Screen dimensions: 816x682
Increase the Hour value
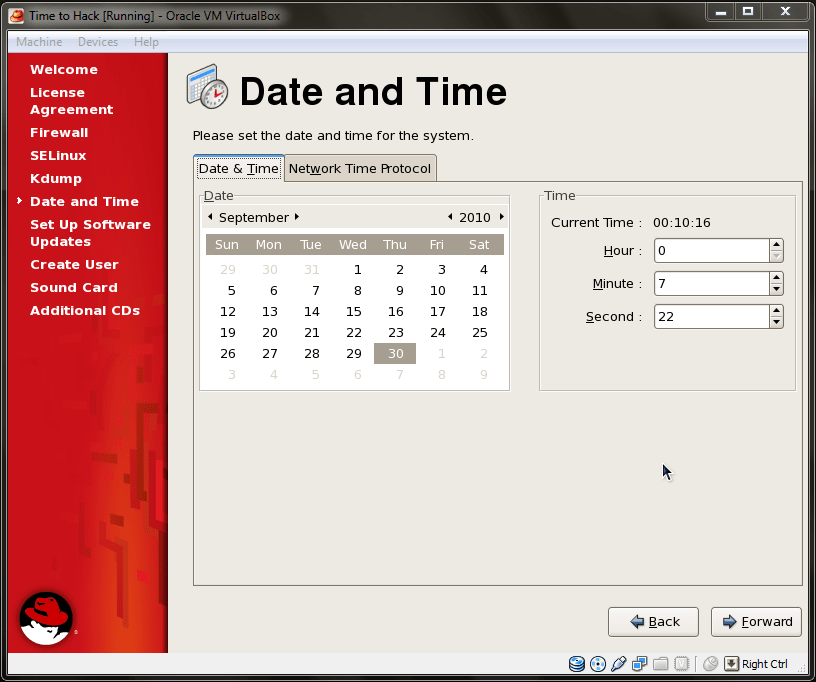pyautogui.click(x=776, y=245)
